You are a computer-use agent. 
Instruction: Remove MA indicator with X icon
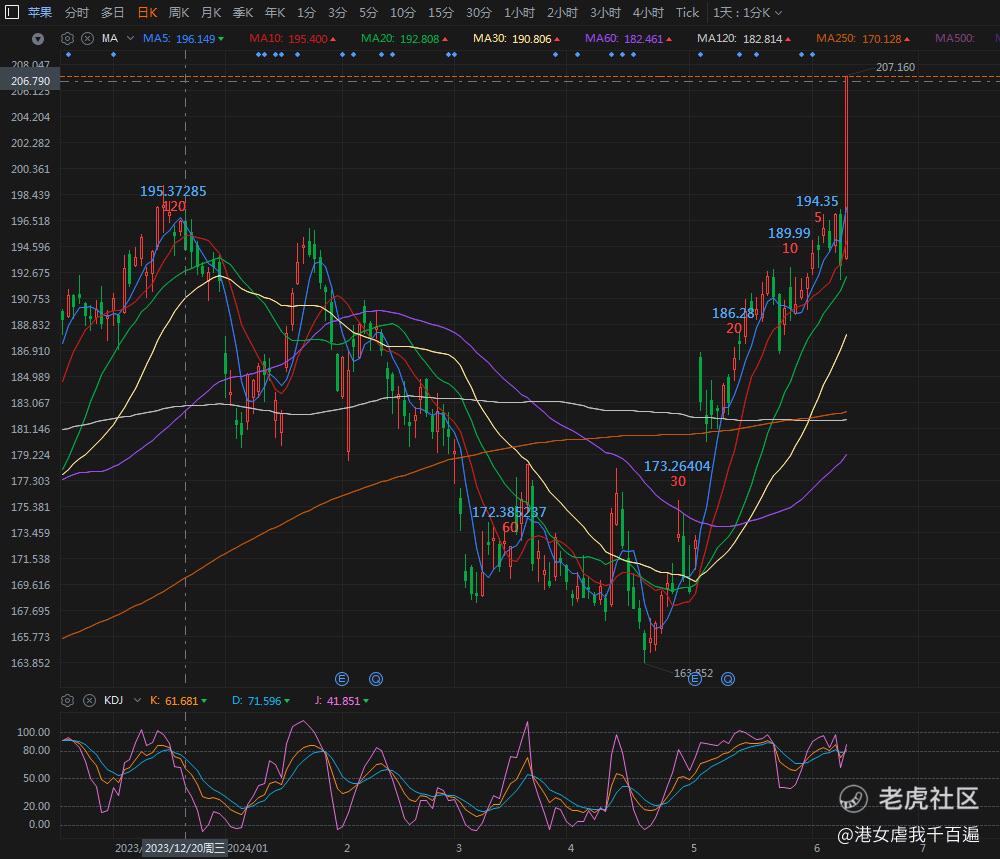pos(88,38)
